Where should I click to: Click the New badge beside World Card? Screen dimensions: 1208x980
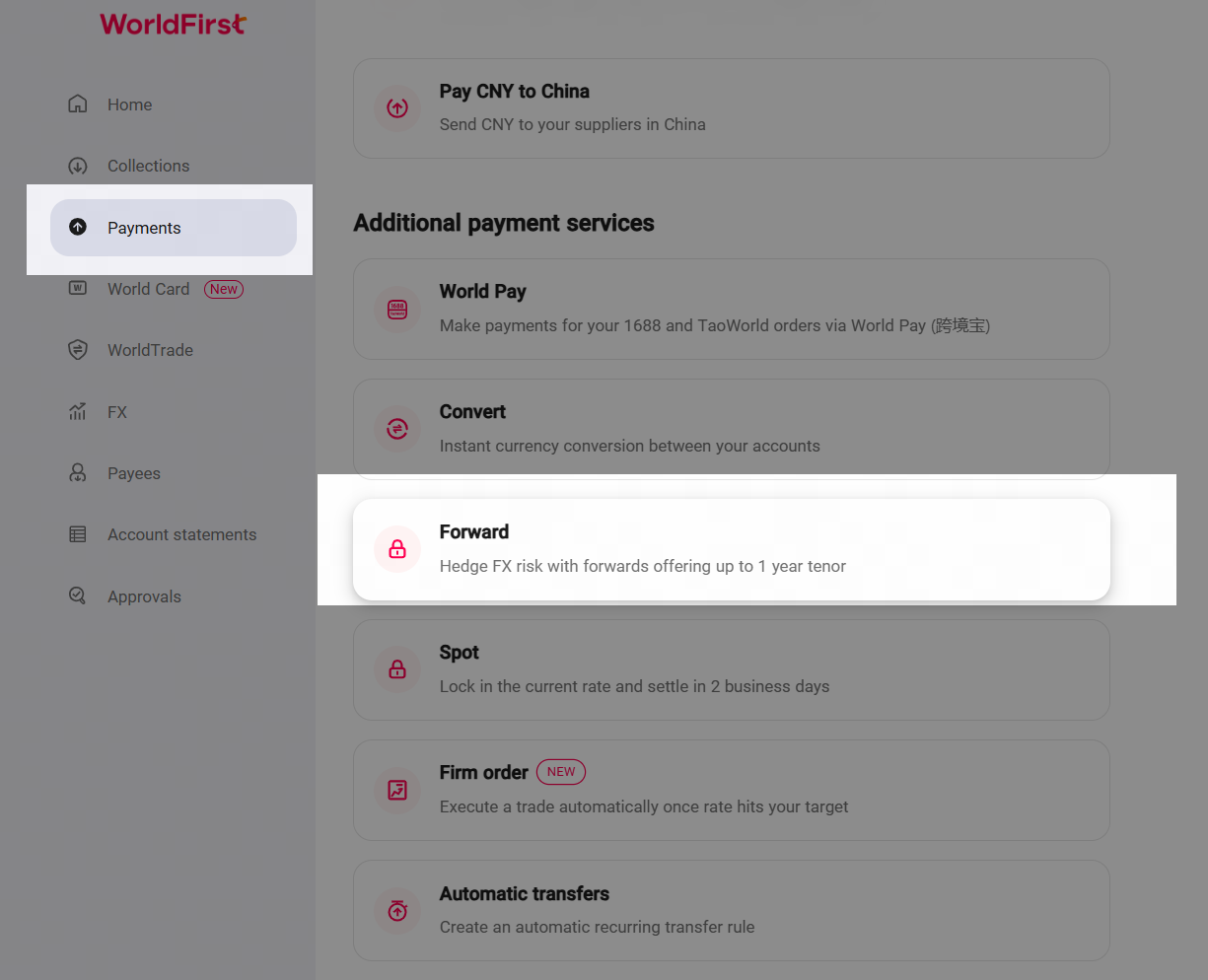224,289
